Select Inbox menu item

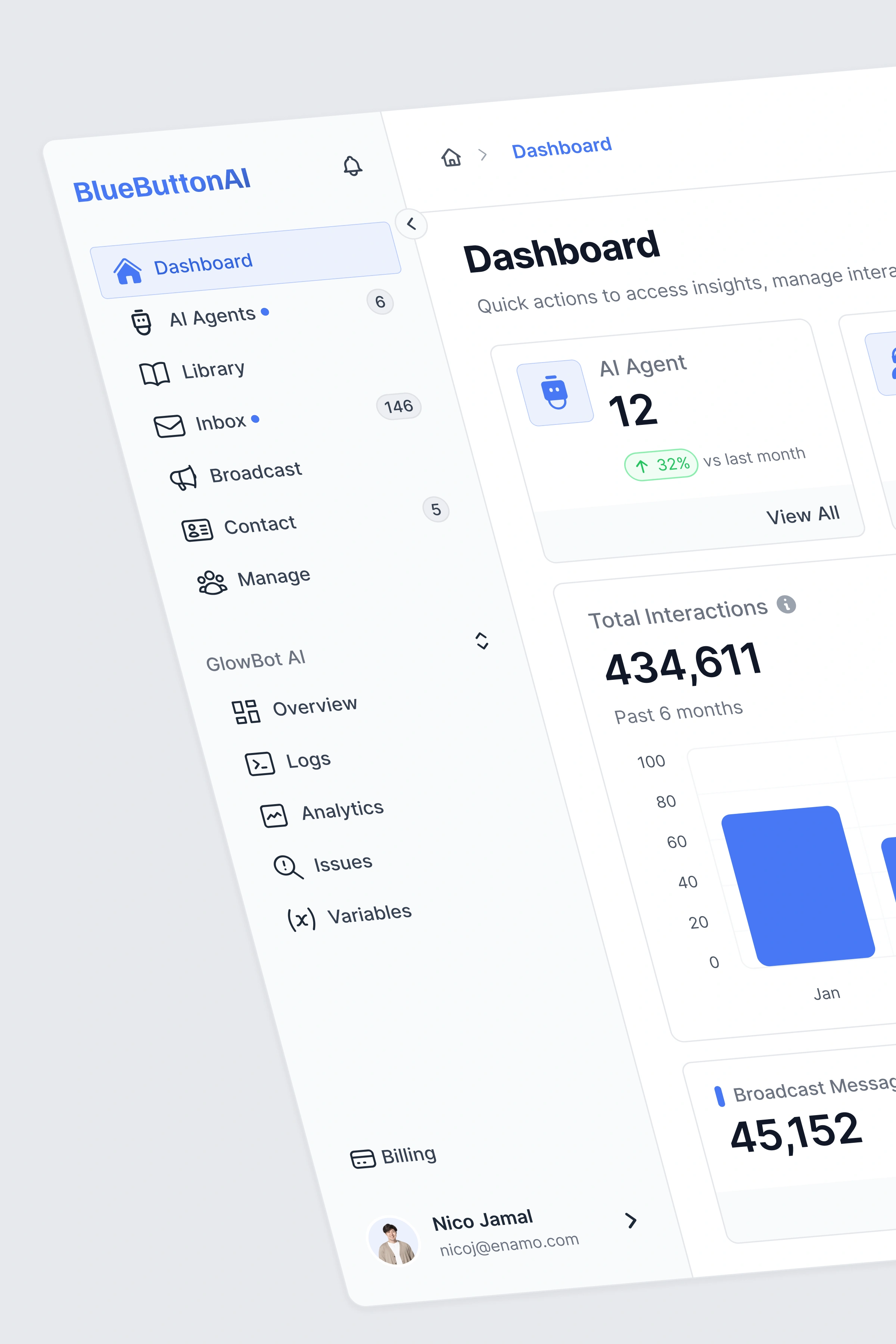(221, 423)
